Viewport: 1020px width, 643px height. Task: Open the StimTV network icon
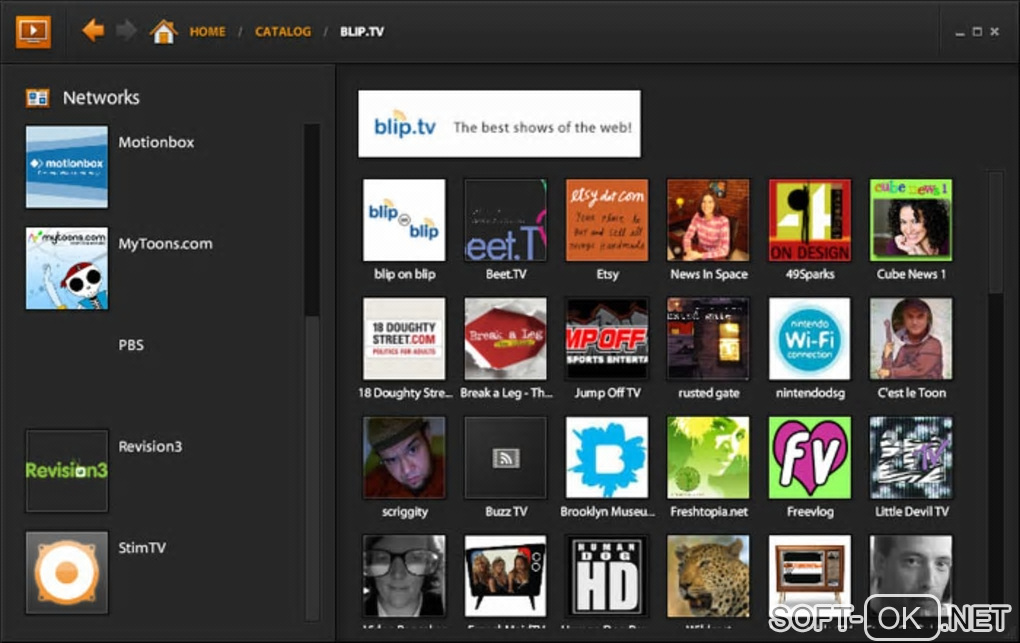pyautogui.click(x=67, y=573)
